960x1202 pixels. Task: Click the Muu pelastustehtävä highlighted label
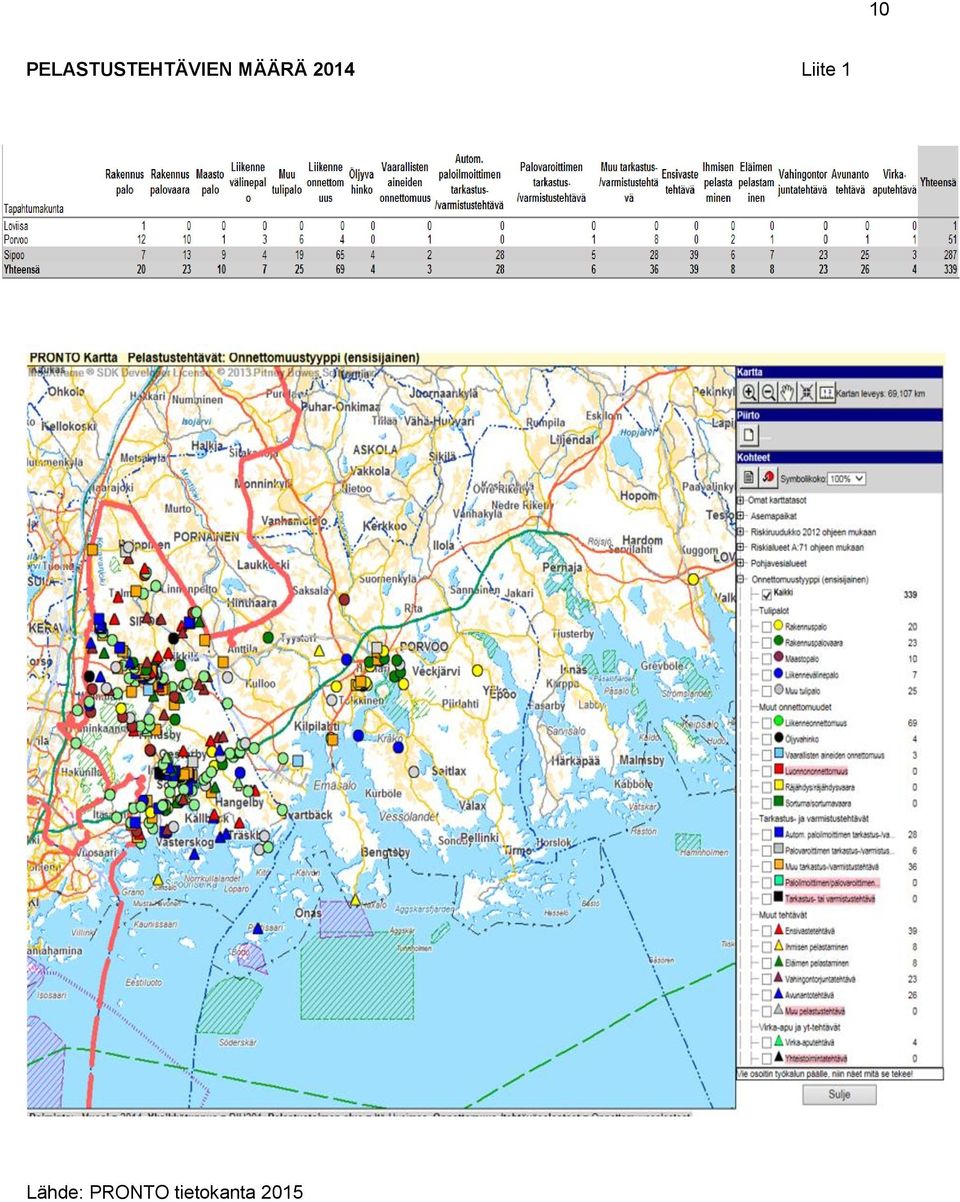tap(816, 1010)
